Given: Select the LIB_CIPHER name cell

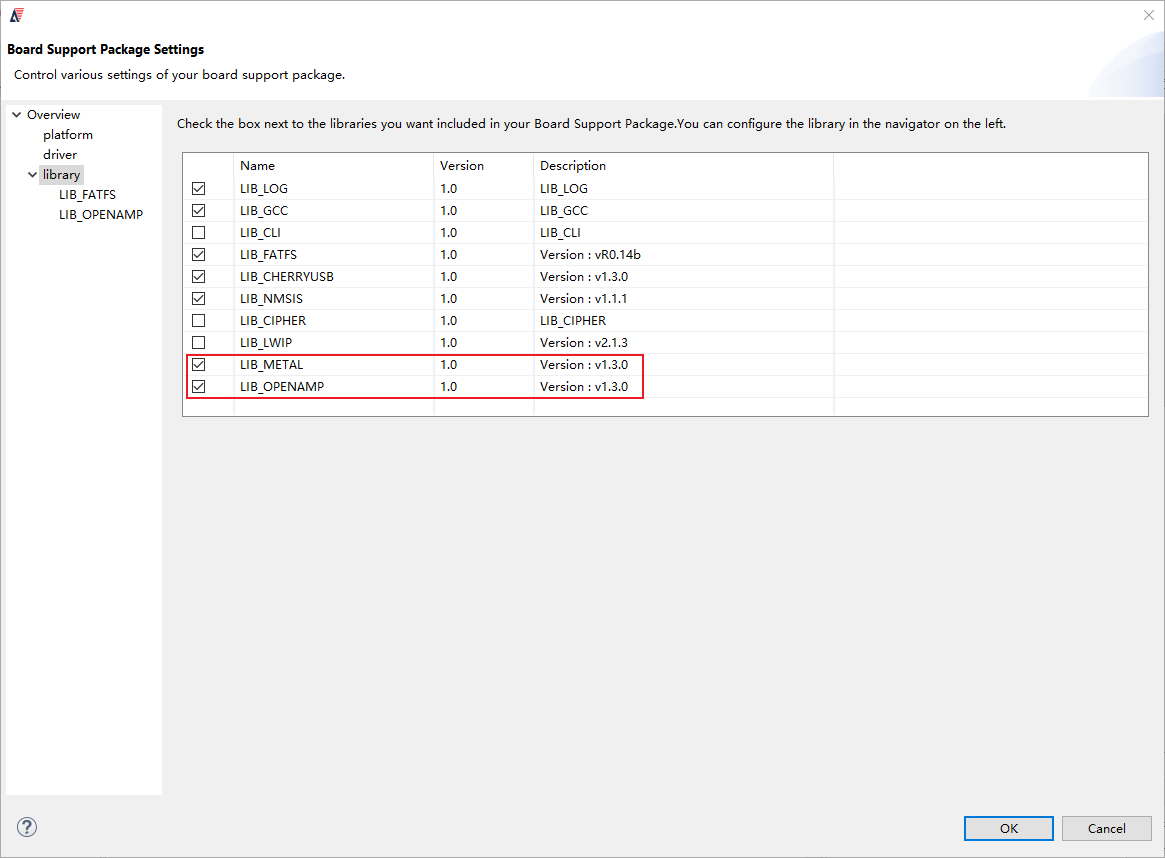Looking at the screenshot, I should 334,320.
